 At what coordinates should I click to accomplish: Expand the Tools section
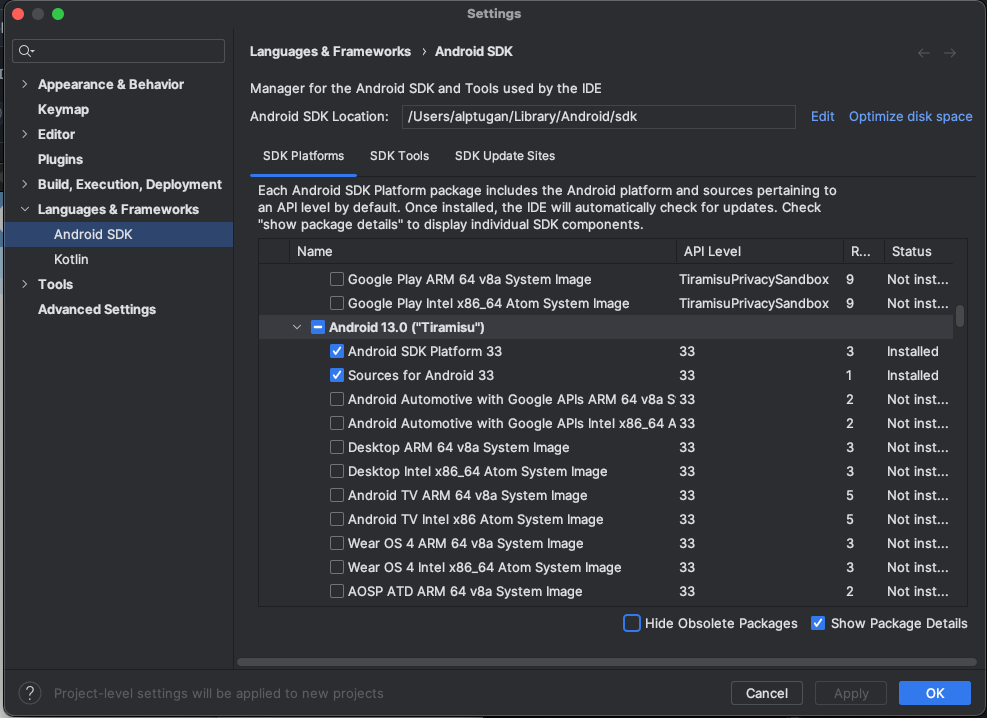(x=25, y=284)
